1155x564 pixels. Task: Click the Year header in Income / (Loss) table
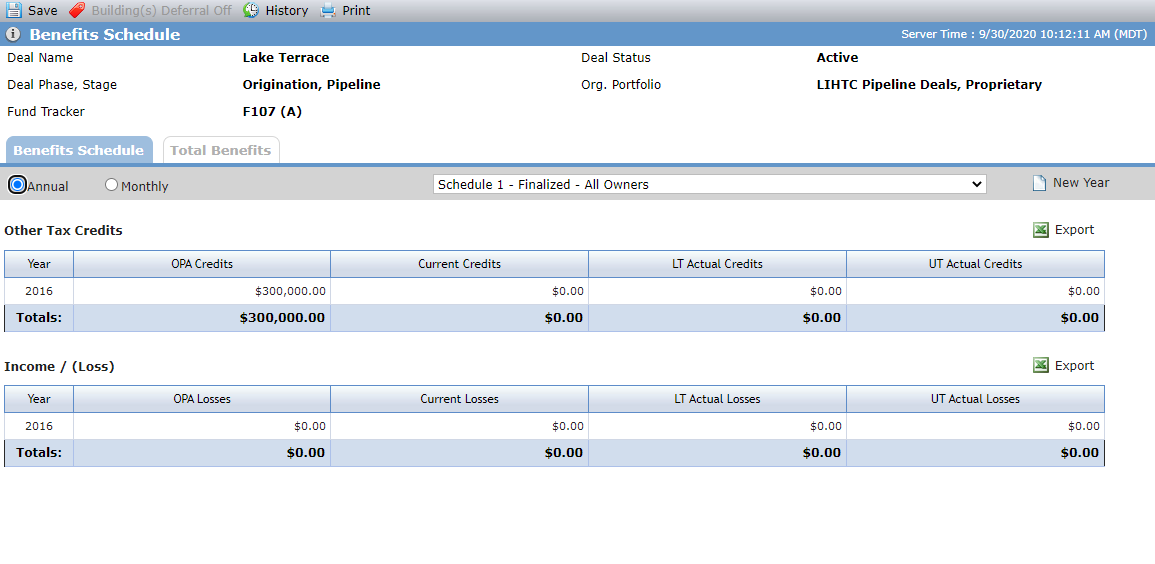click(x=39, y=399)
